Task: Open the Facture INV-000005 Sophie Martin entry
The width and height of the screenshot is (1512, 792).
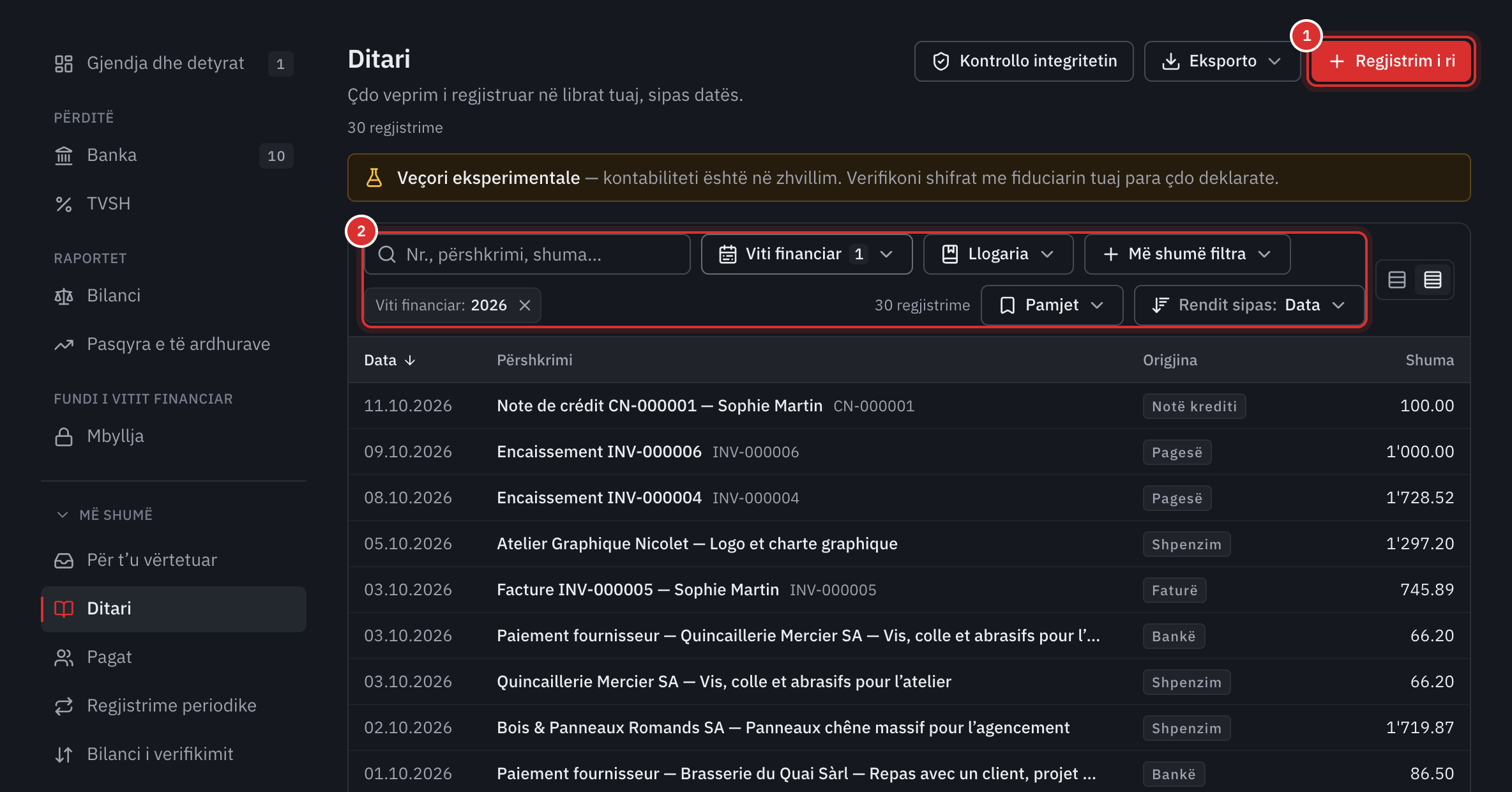Action: tap(909, 590)
